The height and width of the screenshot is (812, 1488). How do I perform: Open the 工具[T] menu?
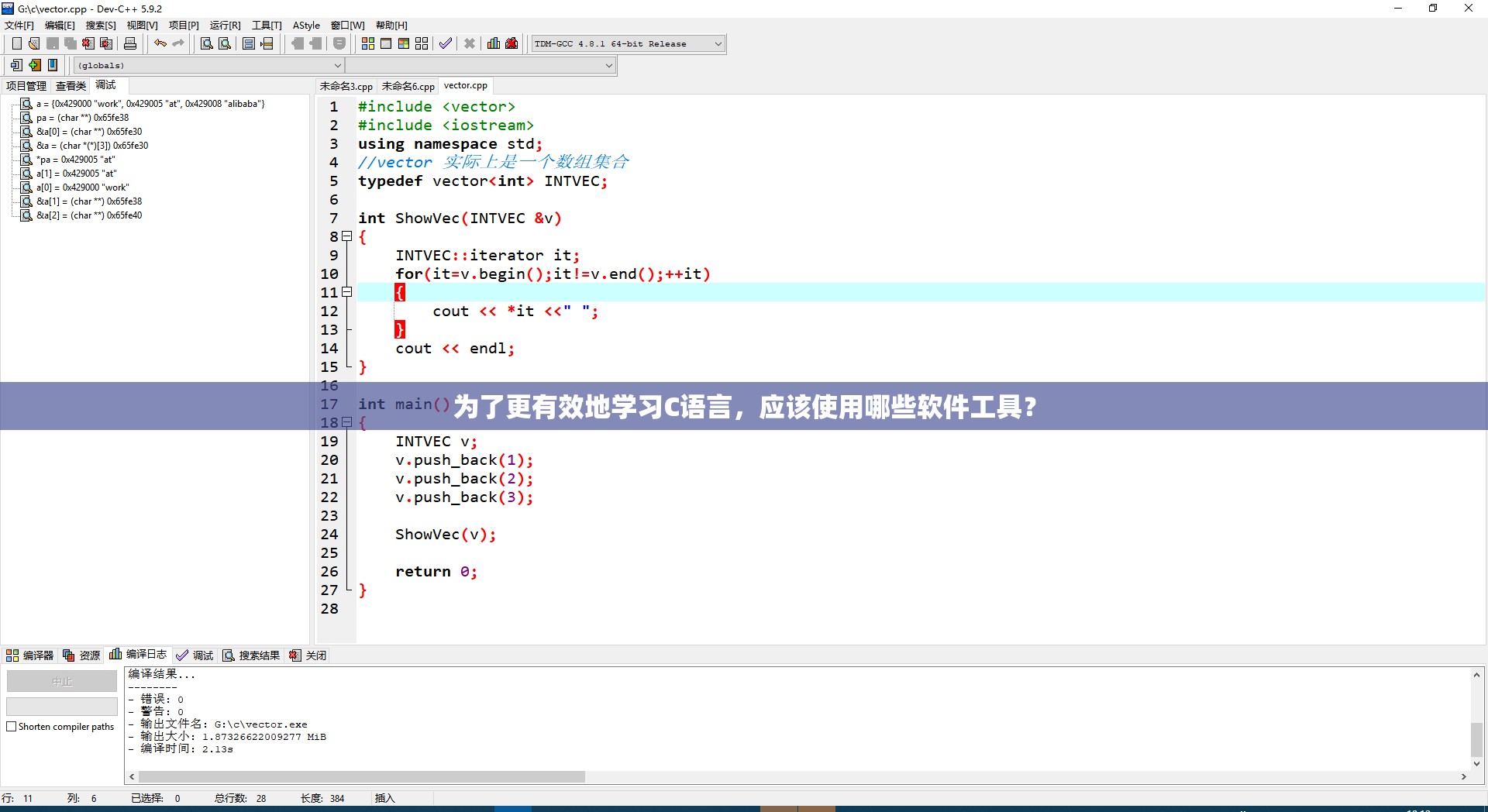point(267,26)
